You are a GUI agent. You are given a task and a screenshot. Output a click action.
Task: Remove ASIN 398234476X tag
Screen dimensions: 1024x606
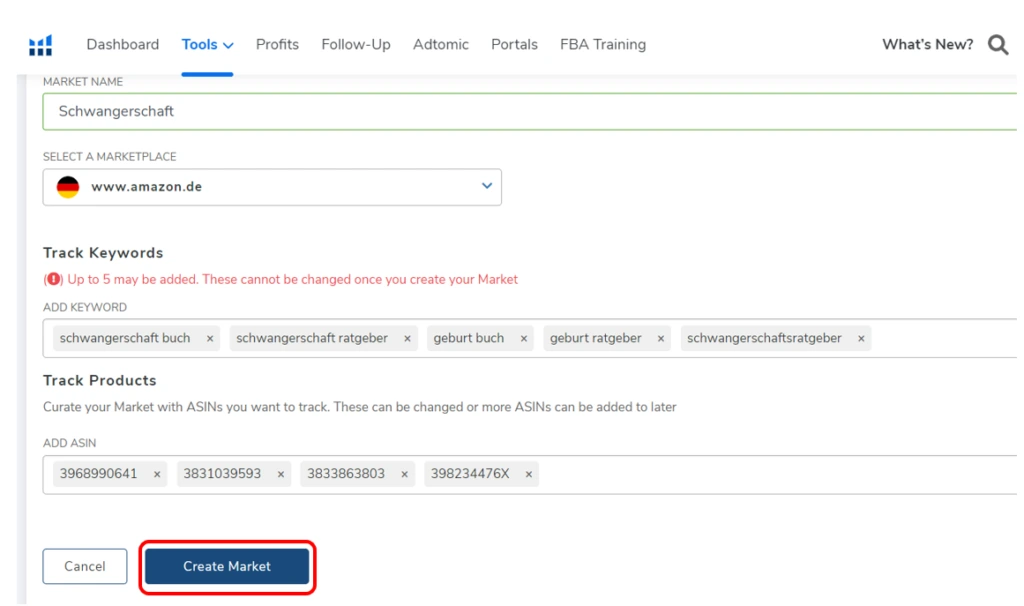(x=528, y=474)
